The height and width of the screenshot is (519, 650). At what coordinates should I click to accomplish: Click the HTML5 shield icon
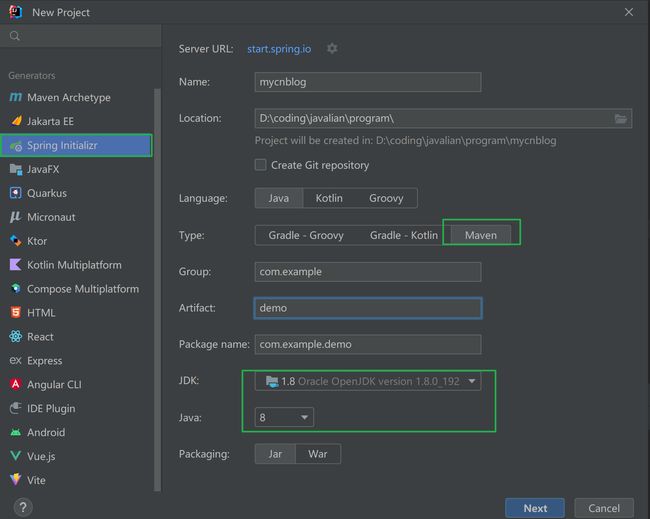[15, 313]
